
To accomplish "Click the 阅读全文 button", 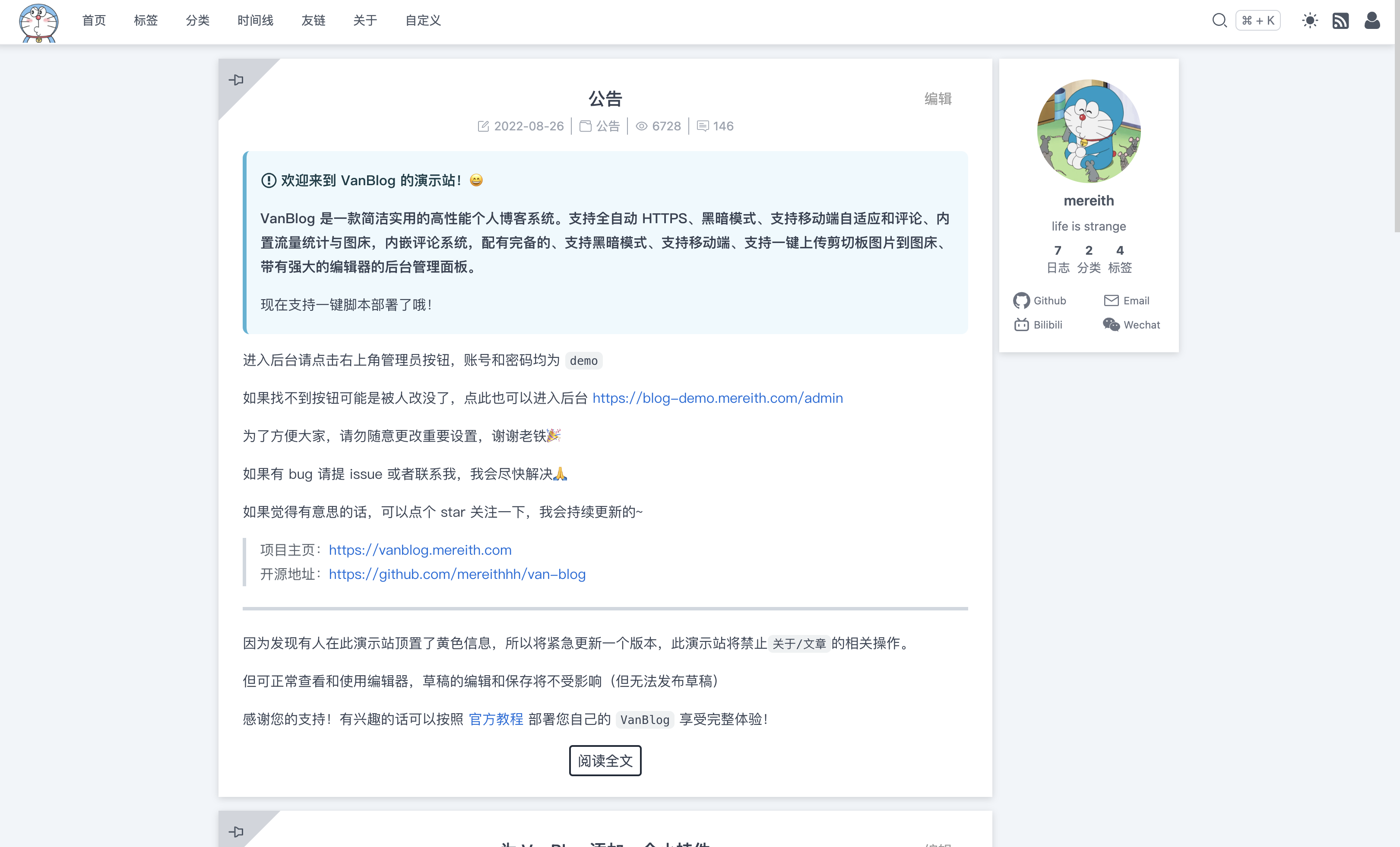I will pyautogui.click(x=605, y=761).
